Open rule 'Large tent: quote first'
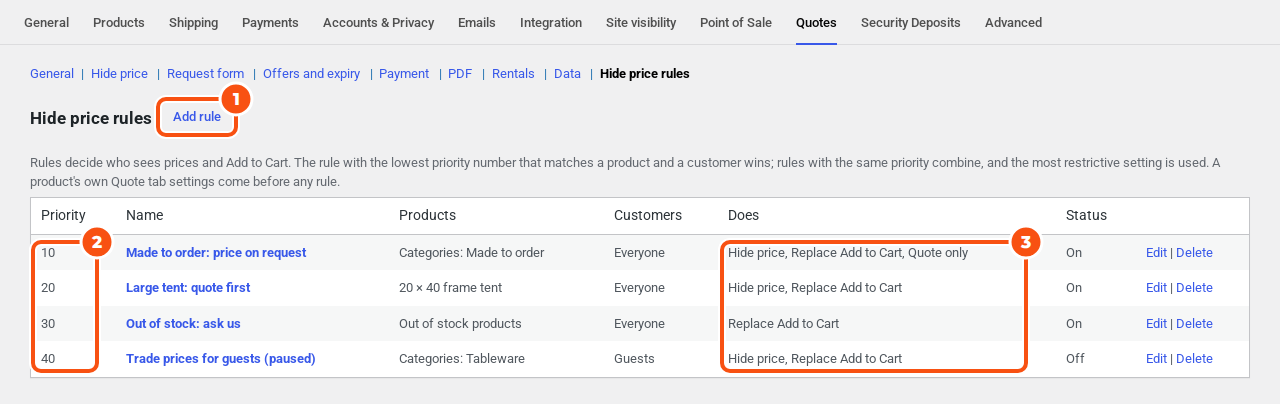Image resolution: width=1280 pixels, height=404 pixels. [188, 288]
